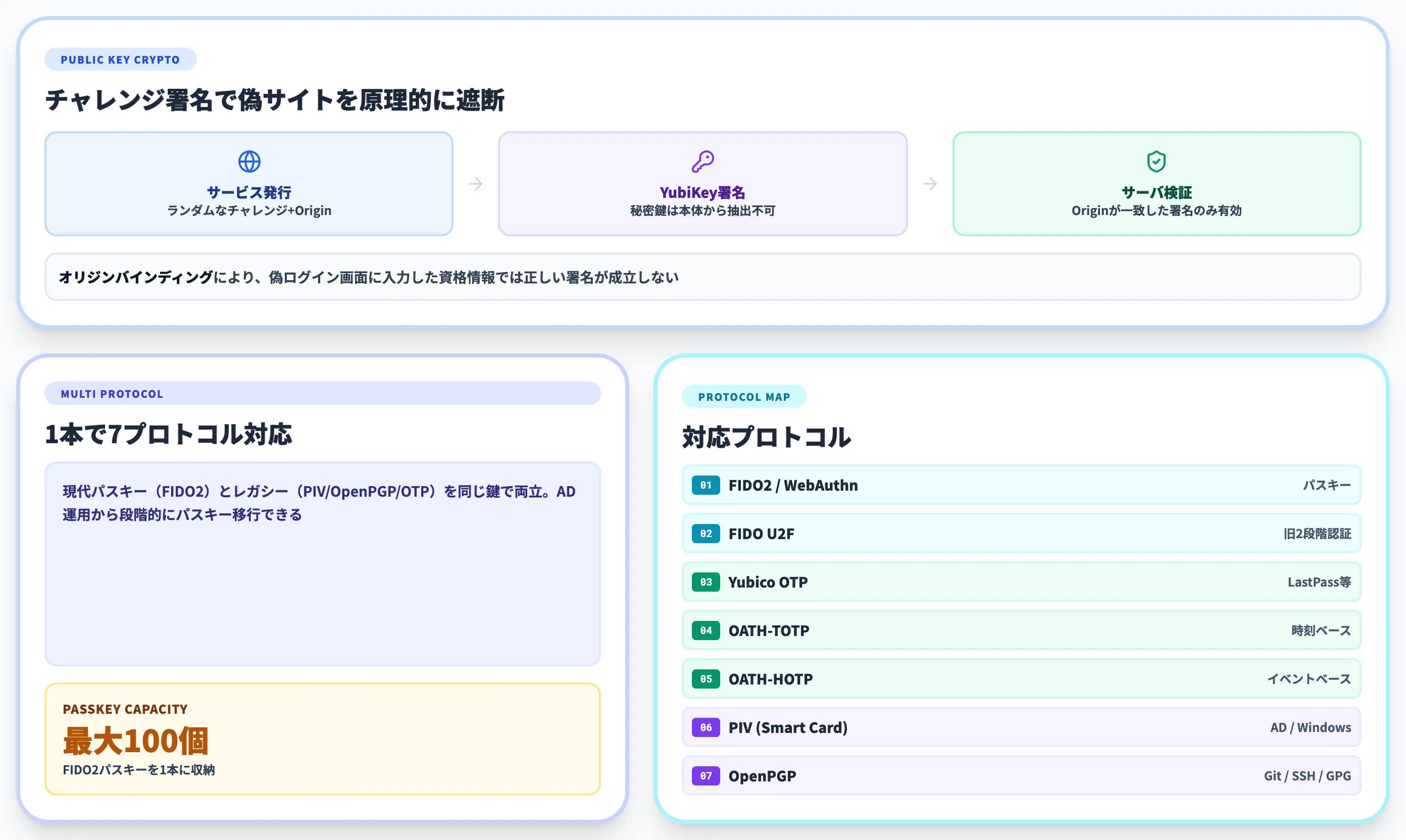Click the OATH-HOTP protocol name
Screen dimensions: 1406x840
[x=770, y=678]
